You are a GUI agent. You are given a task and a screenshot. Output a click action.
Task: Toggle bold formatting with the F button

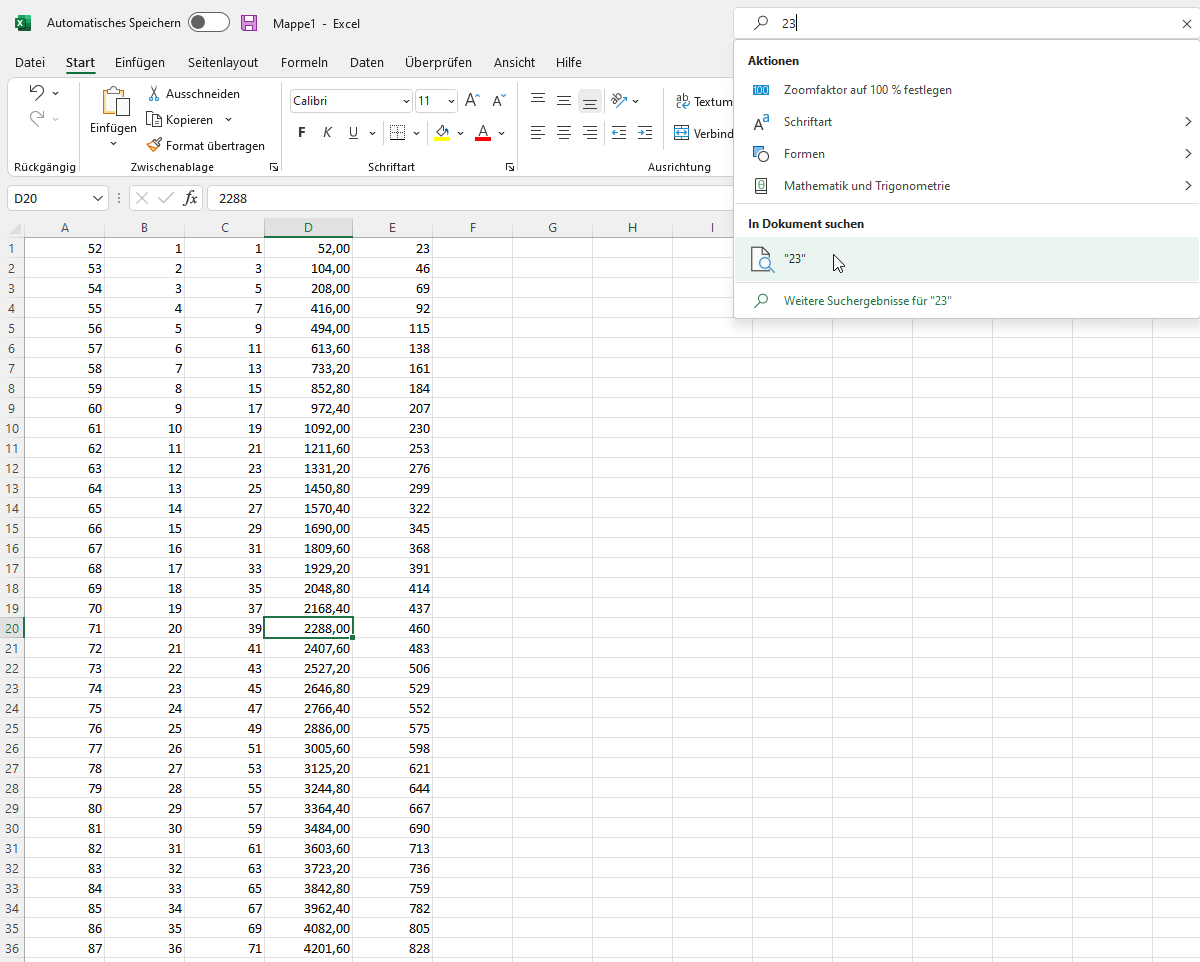(x=301, y=132)
